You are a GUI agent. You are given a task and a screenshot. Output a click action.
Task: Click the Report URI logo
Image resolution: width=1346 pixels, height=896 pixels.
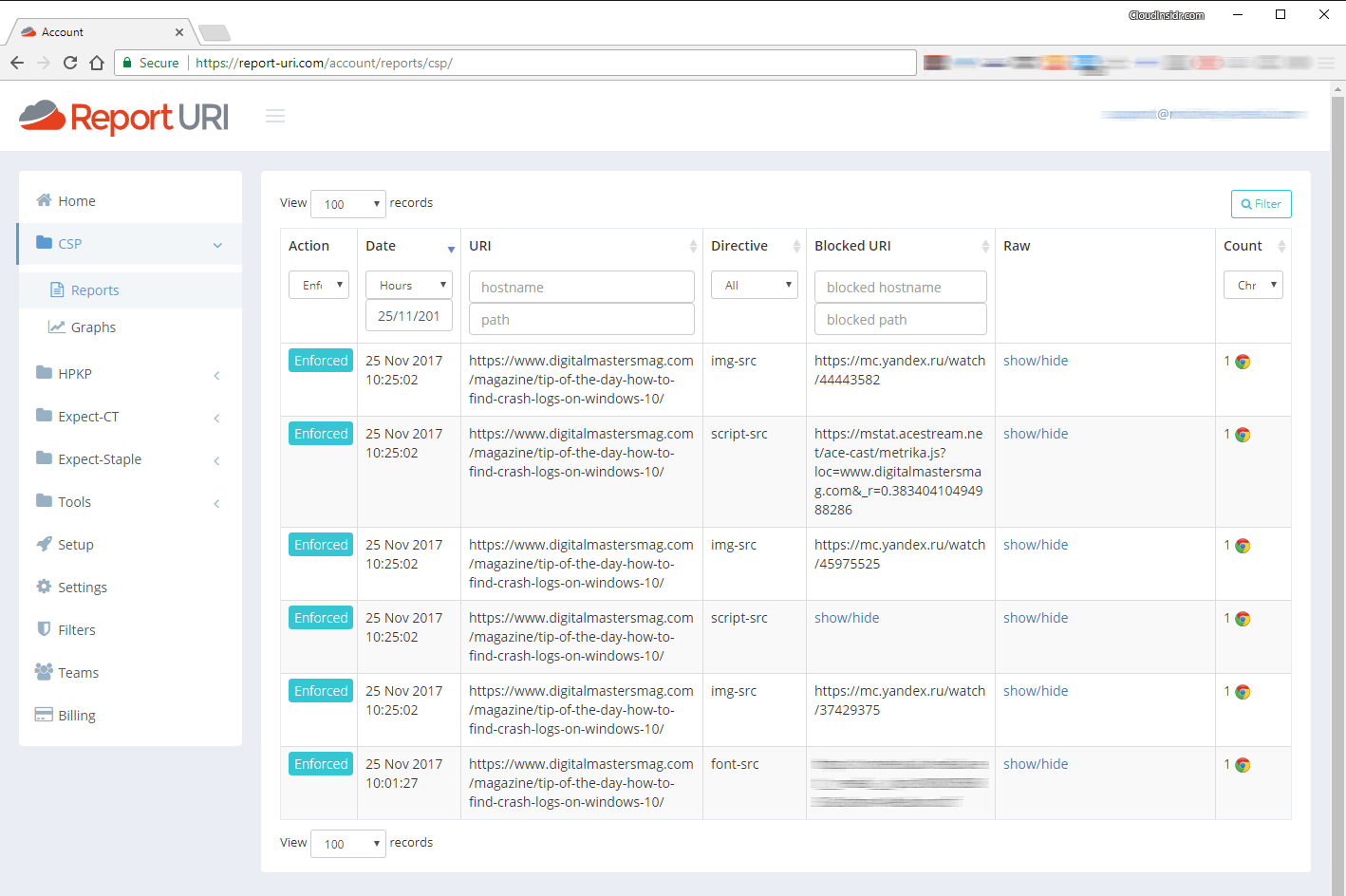pos(124,117)
